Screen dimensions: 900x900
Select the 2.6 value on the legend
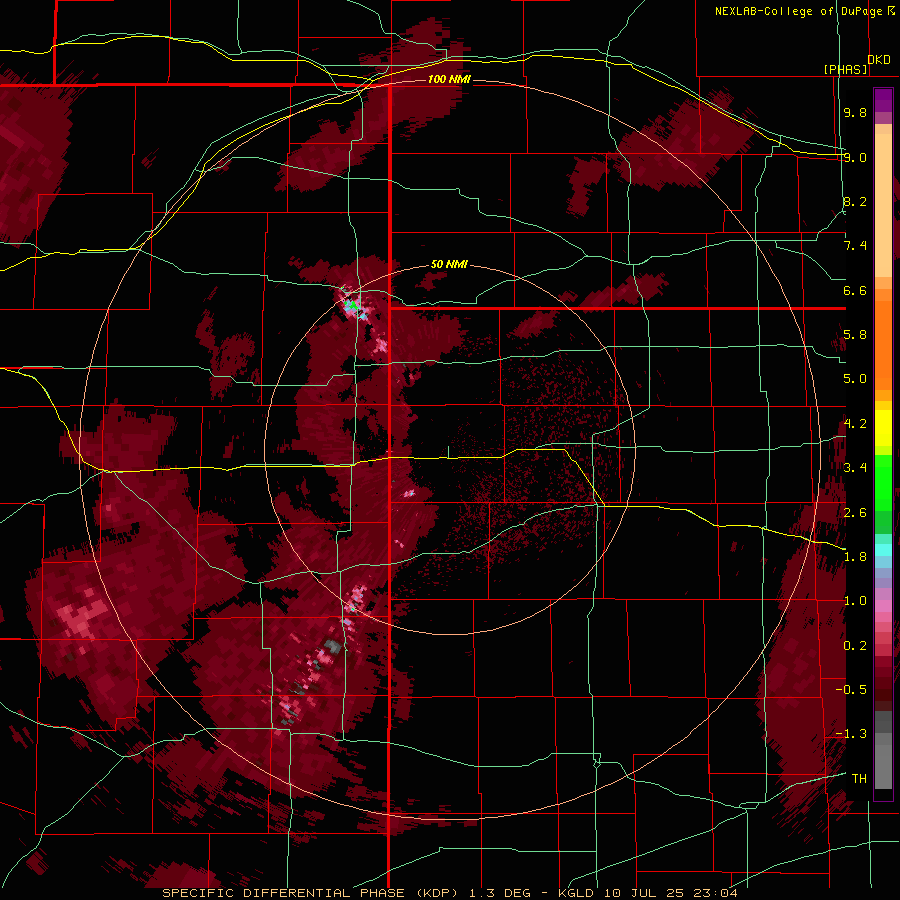(855, 513)
